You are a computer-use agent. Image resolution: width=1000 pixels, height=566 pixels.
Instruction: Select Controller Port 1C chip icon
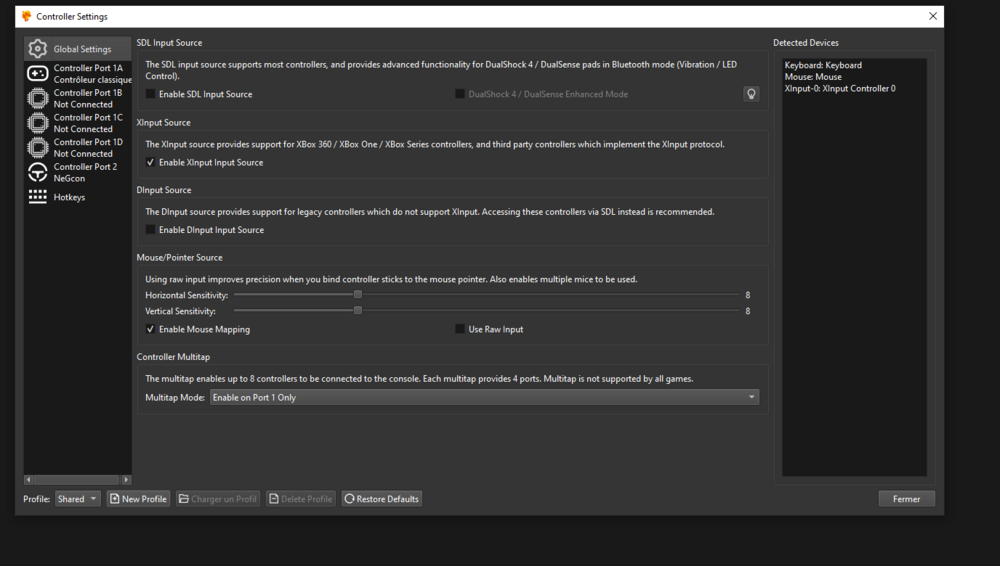click(38, 123)
